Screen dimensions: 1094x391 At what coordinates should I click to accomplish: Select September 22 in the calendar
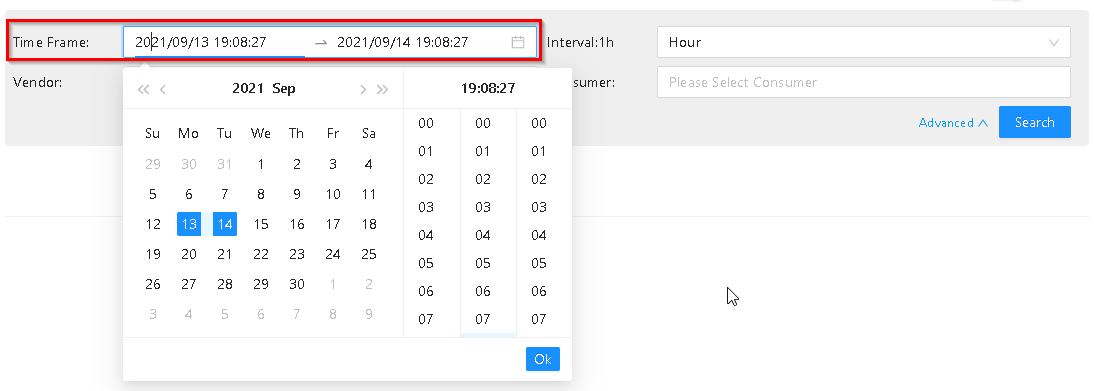pos(261,254)
